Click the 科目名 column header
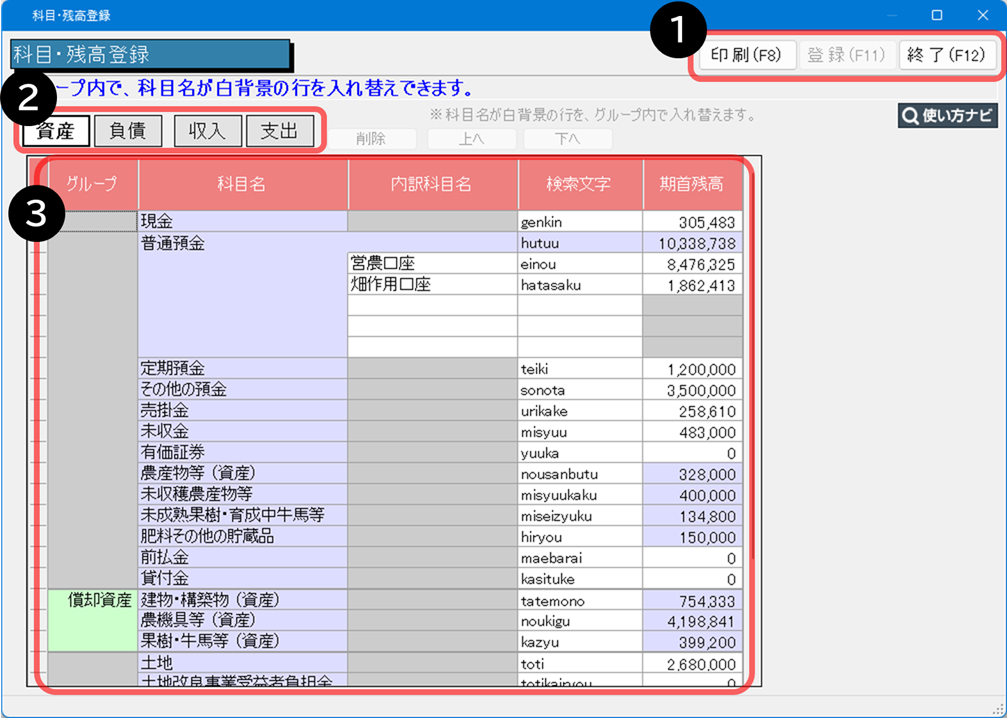The image size is (1007, 718). tap(242, 184)
